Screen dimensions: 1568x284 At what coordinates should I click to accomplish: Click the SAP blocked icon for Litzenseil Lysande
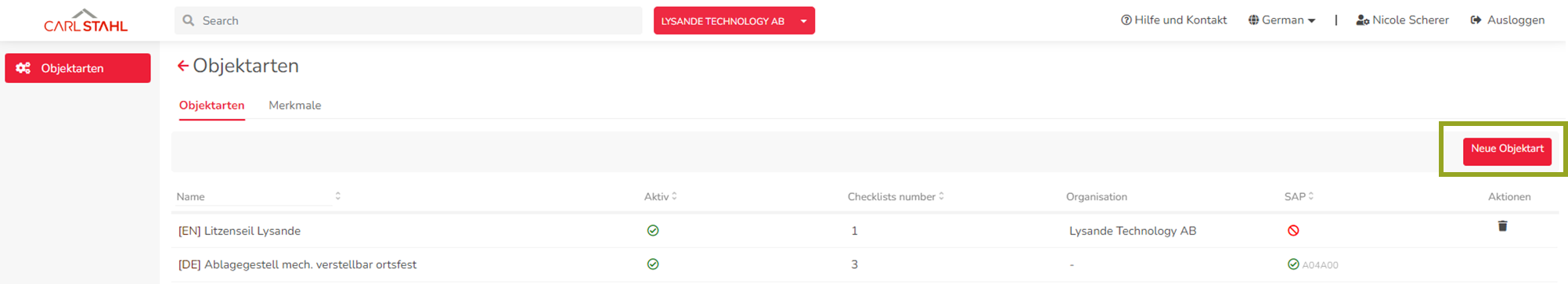1293,231
